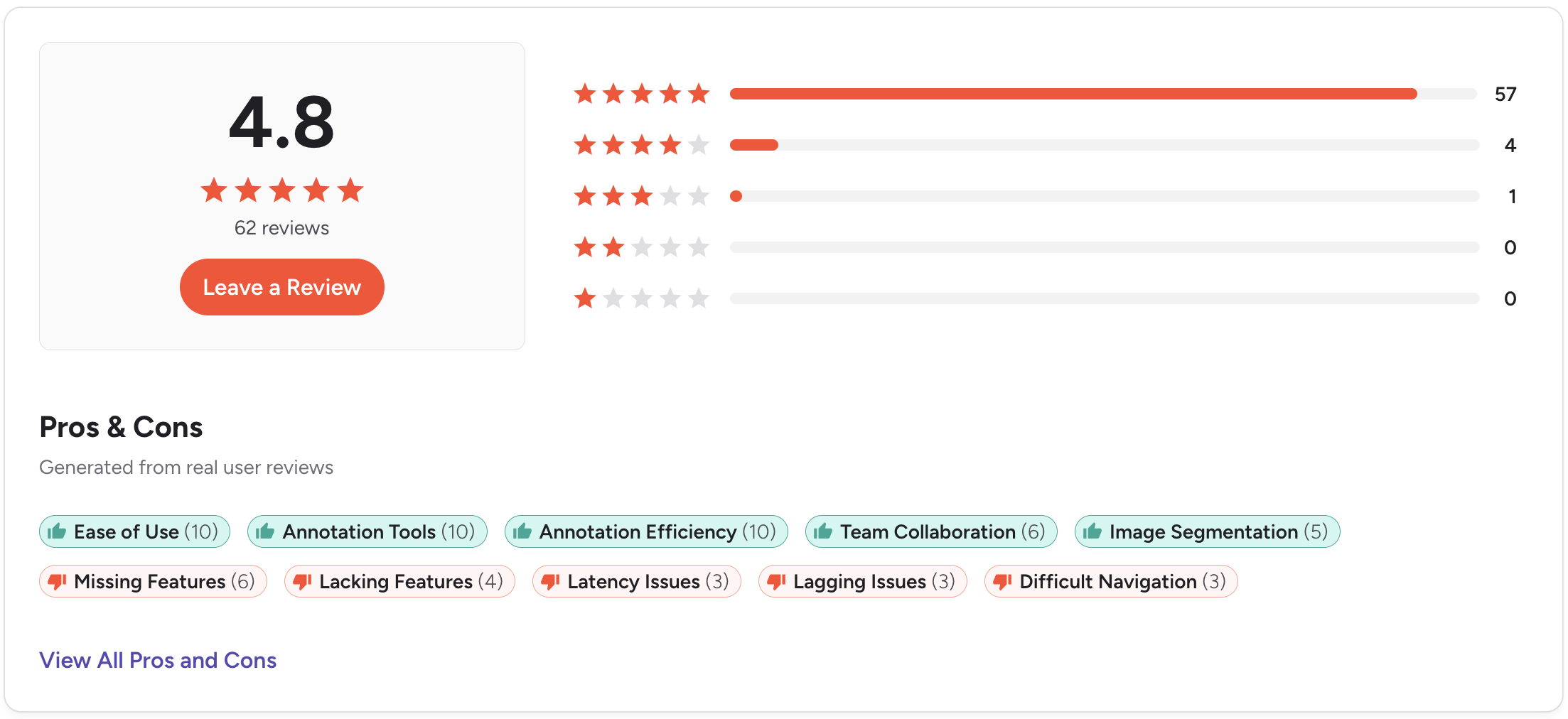Click the three-star rating row stars
The width and height of the screenshot is (1568, 719).
point(641,196)
